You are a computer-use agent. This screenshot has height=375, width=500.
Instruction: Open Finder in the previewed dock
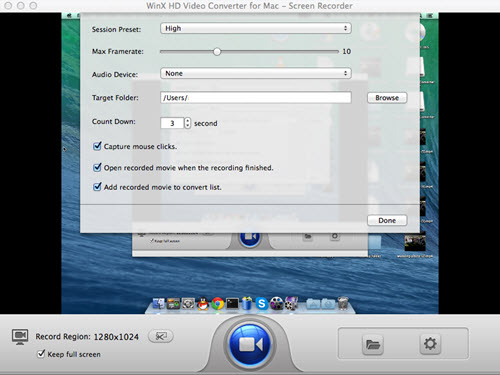click(158, 304)
